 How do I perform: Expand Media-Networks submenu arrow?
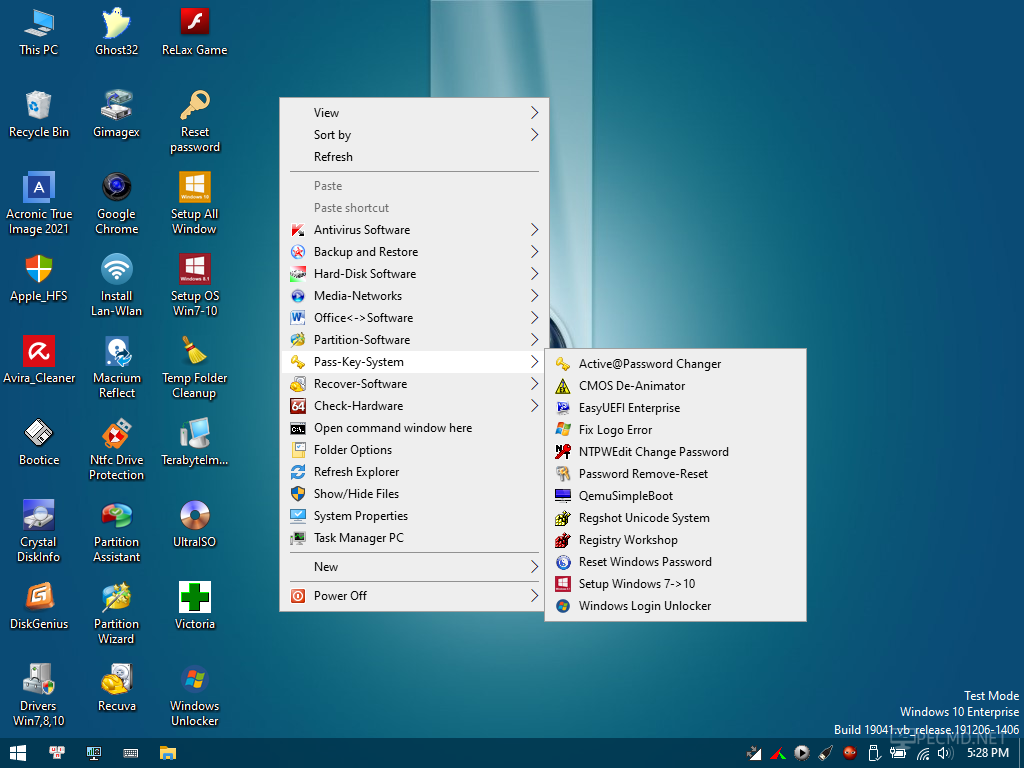[x=534, y=296]
